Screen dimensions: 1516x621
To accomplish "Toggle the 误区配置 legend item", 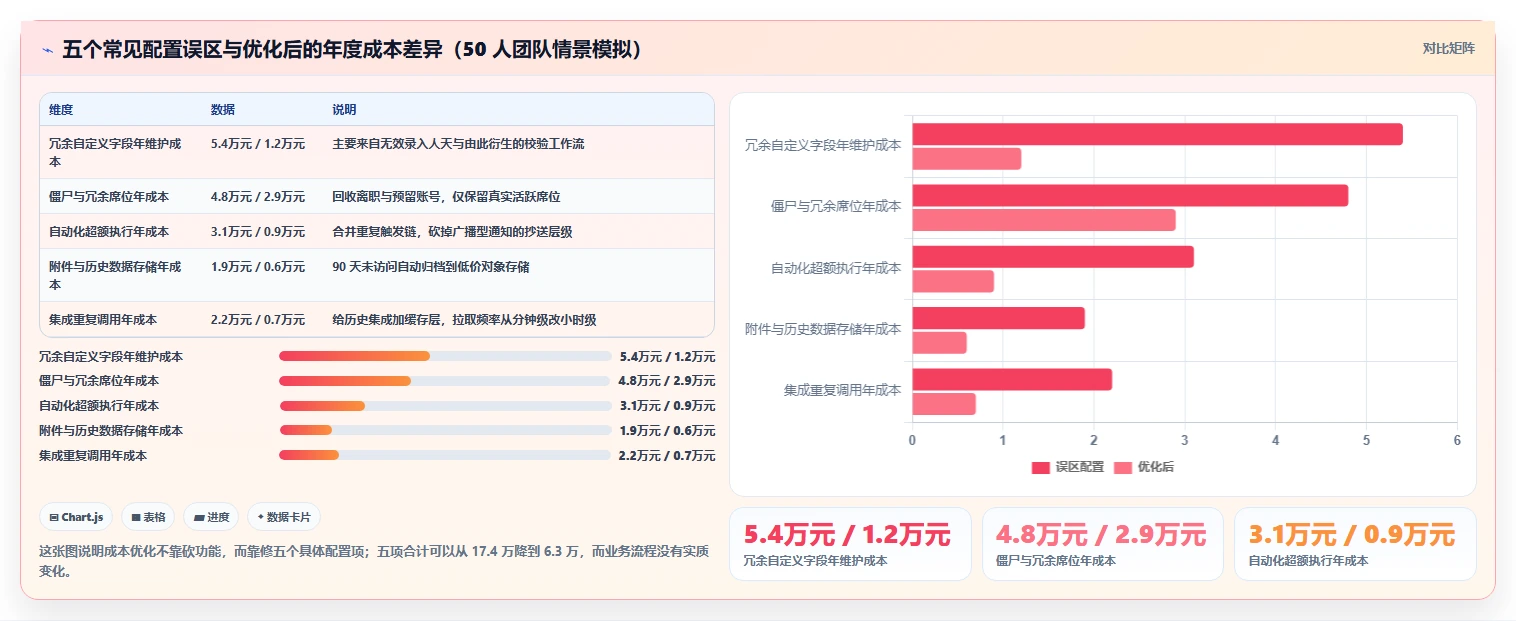I will (x=1068, y=467).
